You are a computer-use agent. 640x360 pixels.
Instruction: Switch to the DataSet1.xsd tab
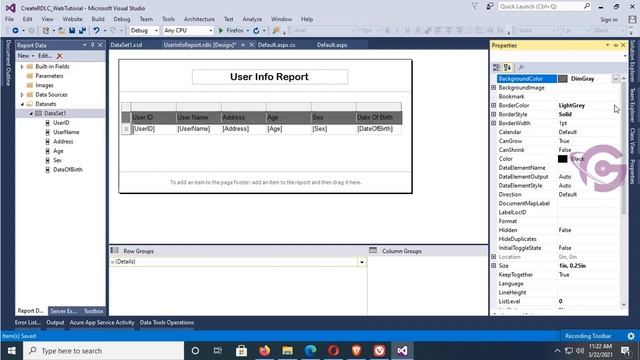pyautogui.click(x=126, y=45)
